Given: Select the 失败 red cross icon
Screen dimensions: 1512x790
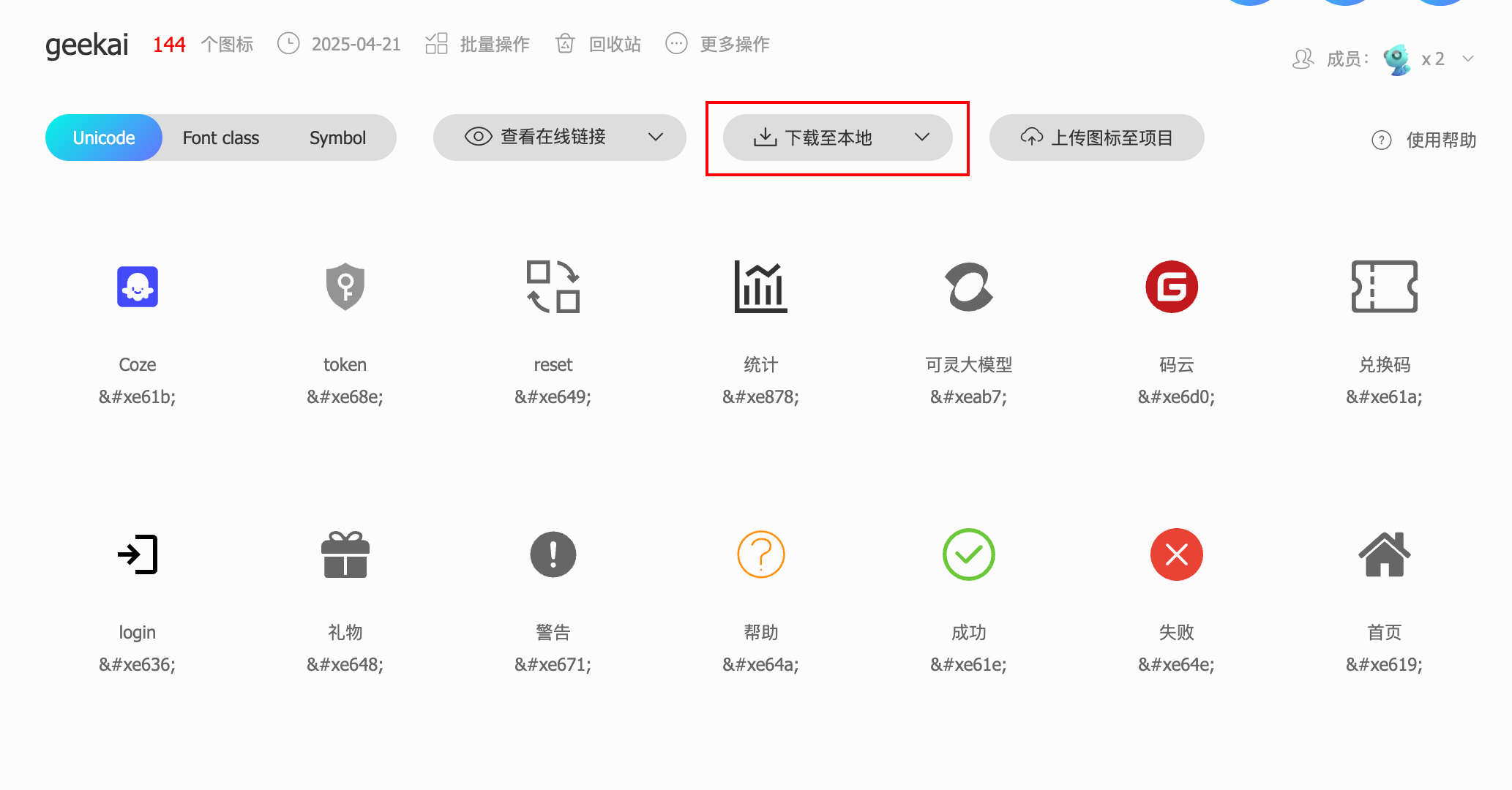Looking at the screenshot, I should (x=1176, y=554).
